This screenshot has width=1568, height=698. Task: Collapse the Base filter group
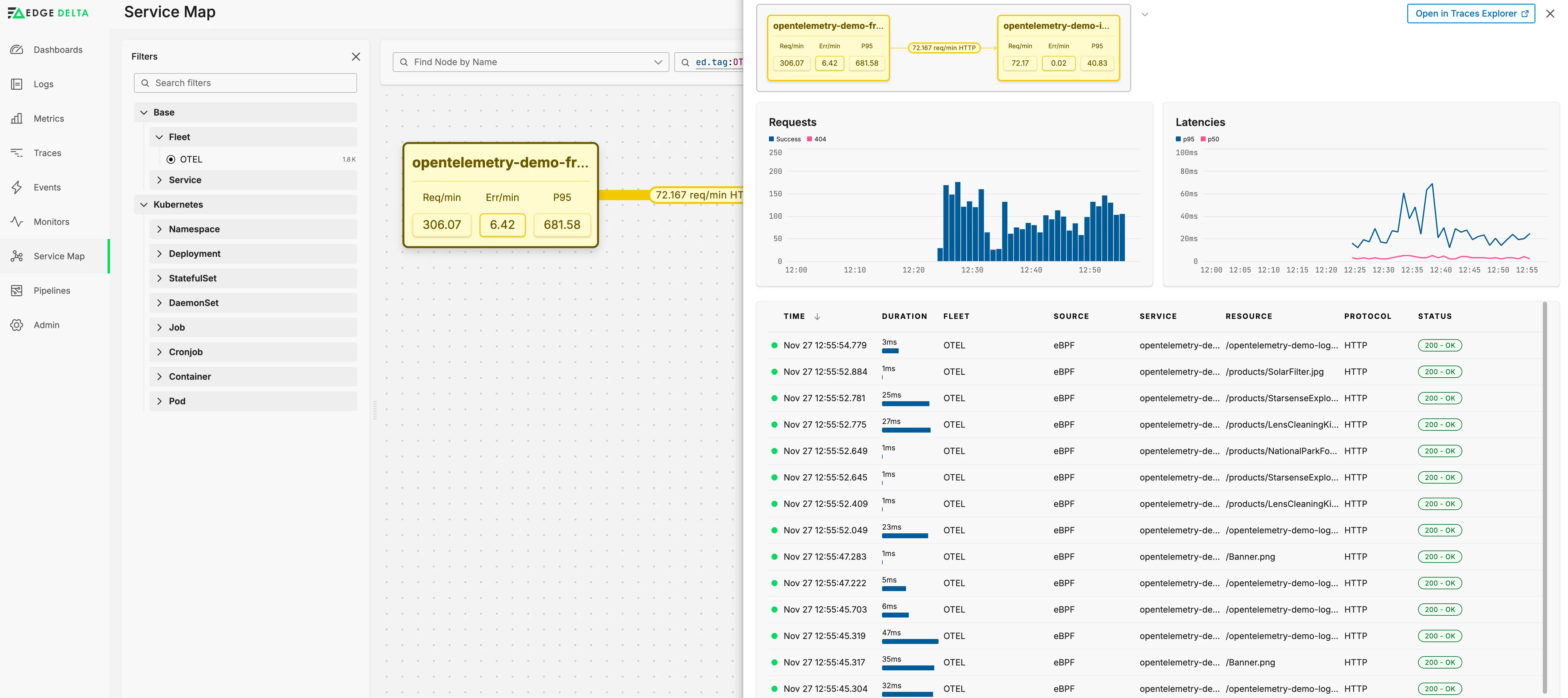click(x=245, y=112)
